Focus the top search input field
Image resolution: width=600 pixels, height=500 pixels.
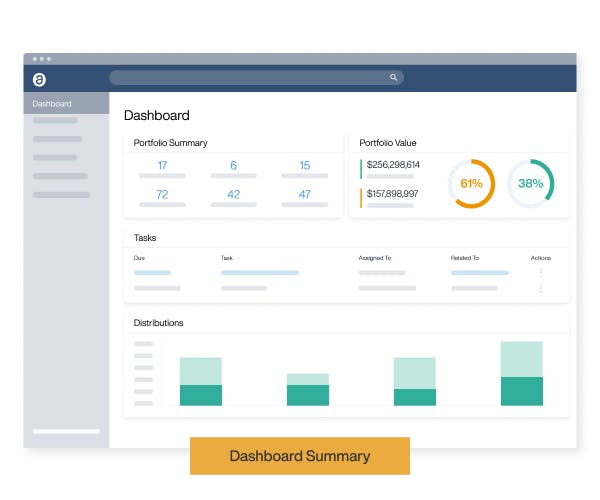click(256, 77)
